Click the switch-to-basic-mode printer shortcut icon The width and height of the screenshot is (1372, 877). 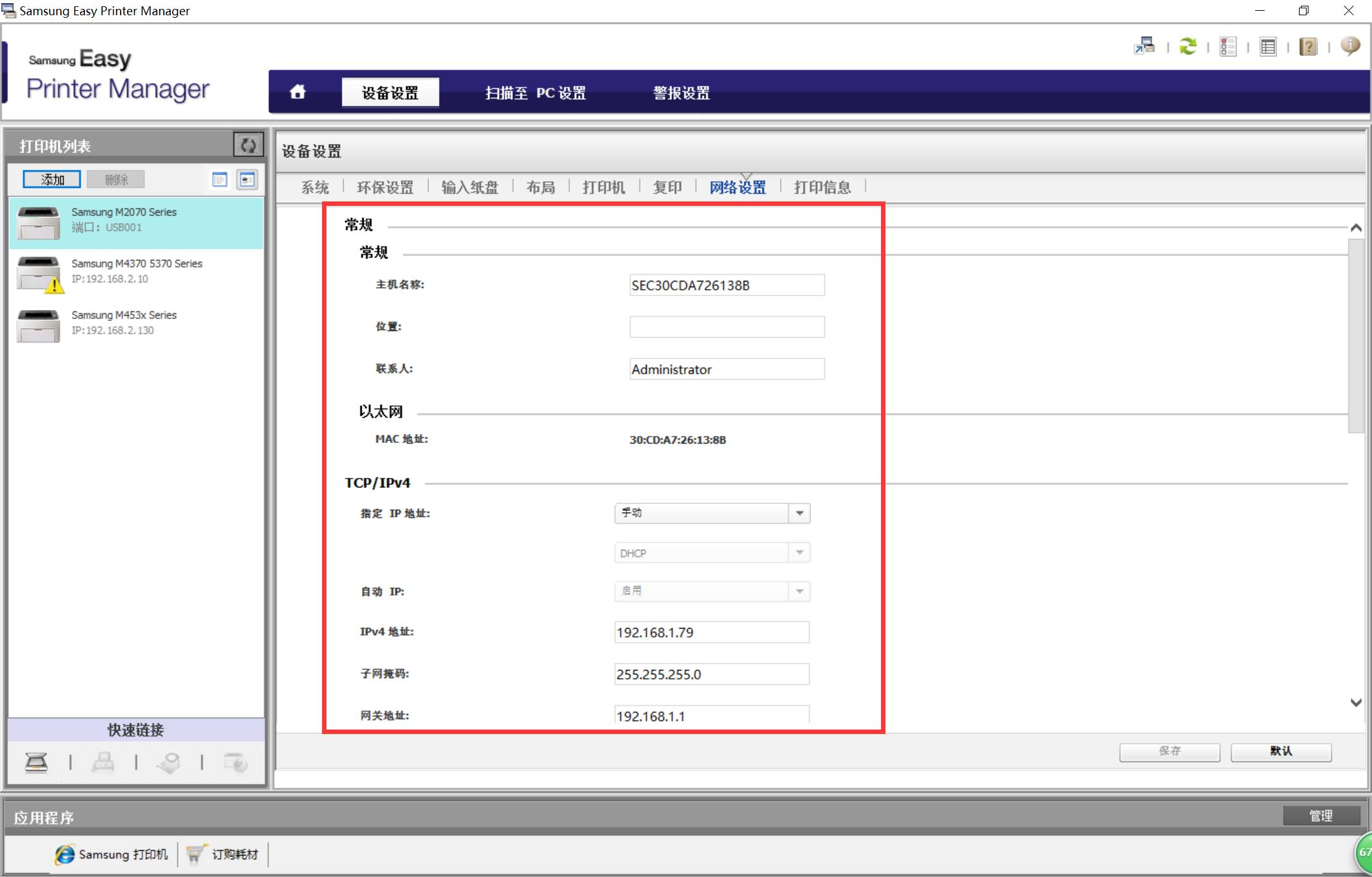pos(1145,46)
